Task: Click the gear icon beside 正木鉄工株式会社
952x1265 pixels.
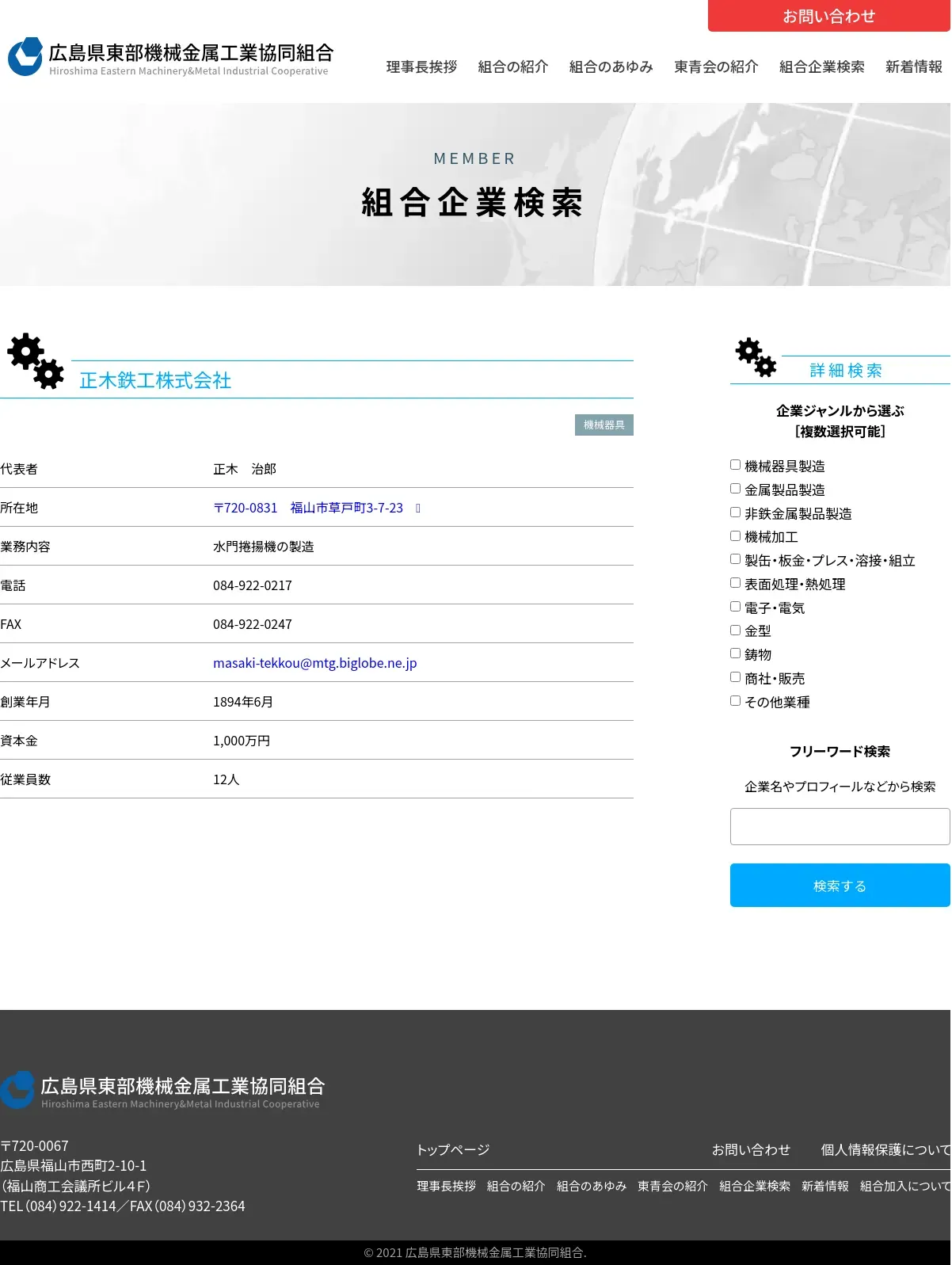Action: [x=36, y=361]
